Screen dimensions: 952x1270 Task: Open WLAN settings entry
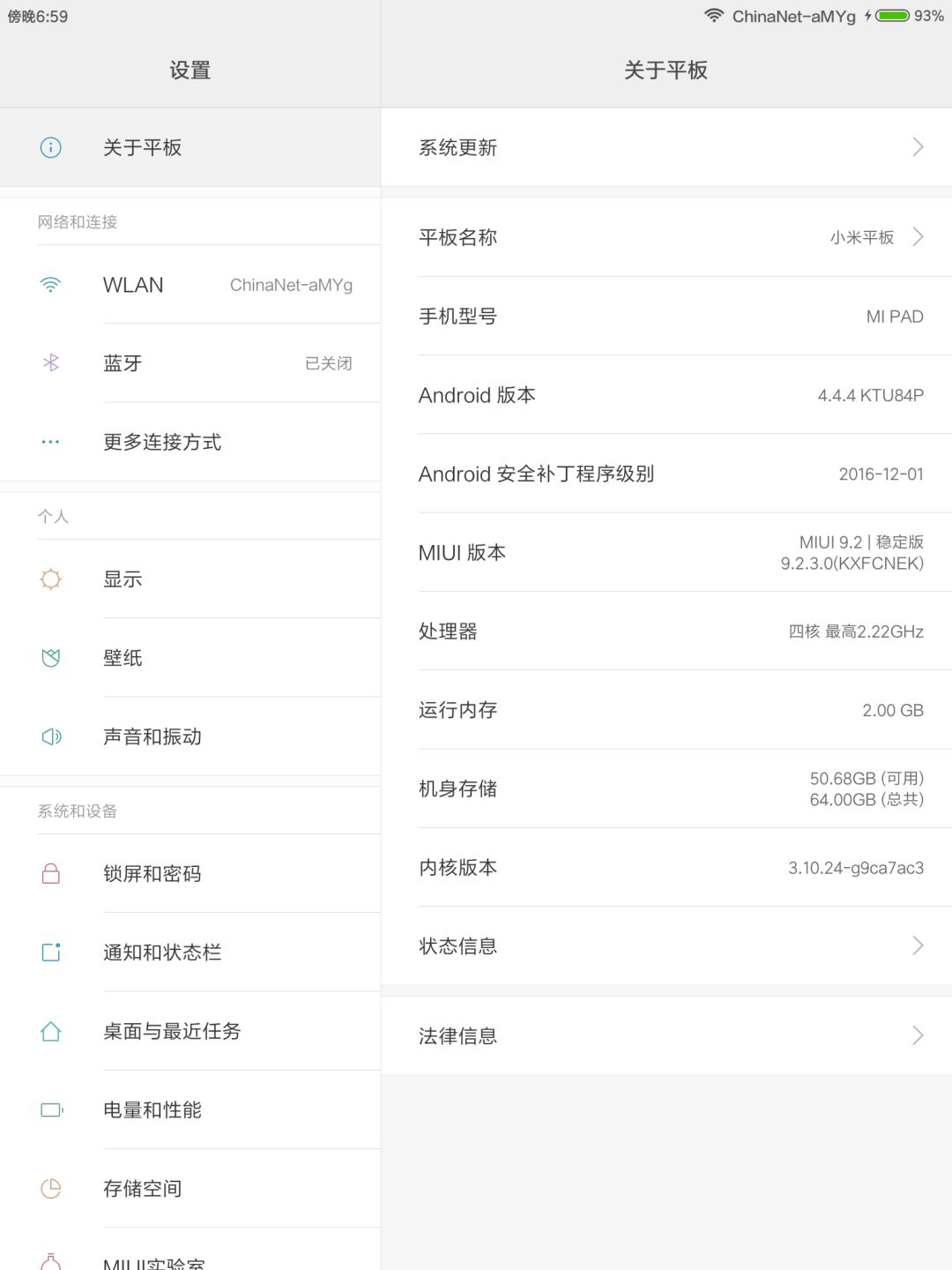click(190, 285)
